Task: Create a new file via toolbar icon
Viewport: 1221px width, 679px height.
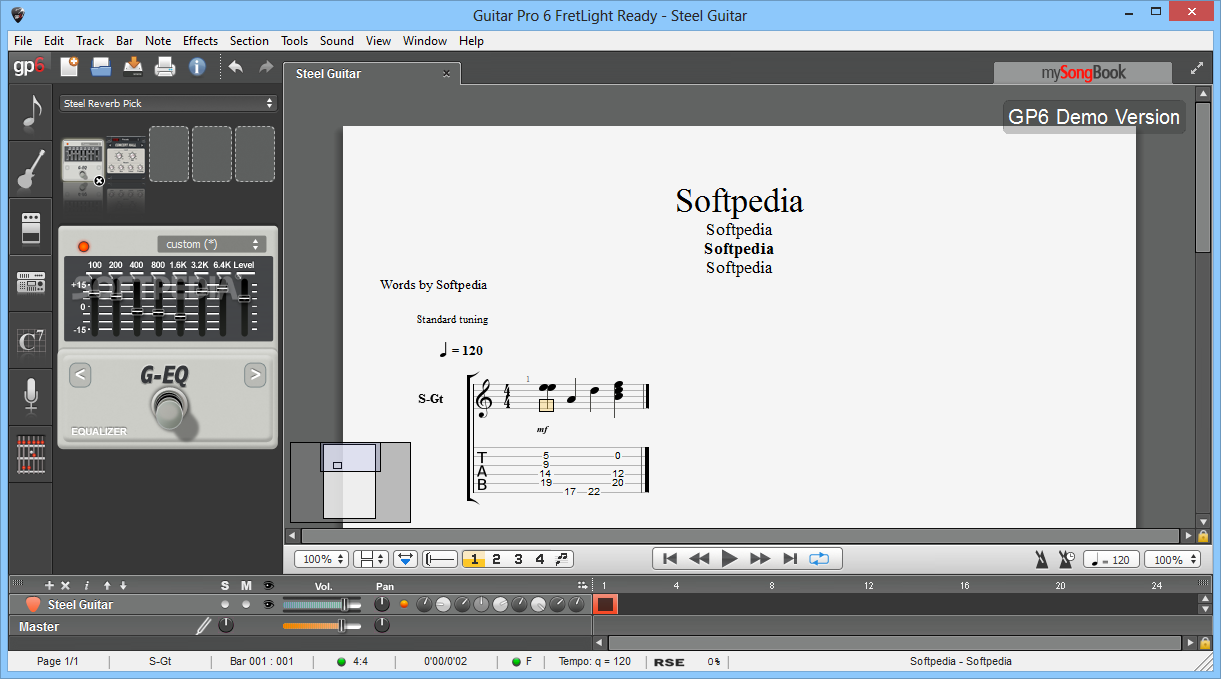Action: tap(69, 67)
